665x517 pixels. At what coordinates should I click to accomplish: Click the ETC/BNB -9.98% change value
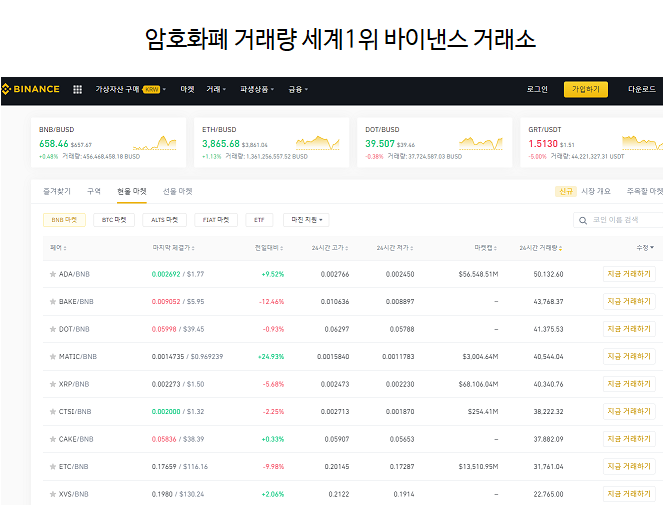(x=274, y=467)
